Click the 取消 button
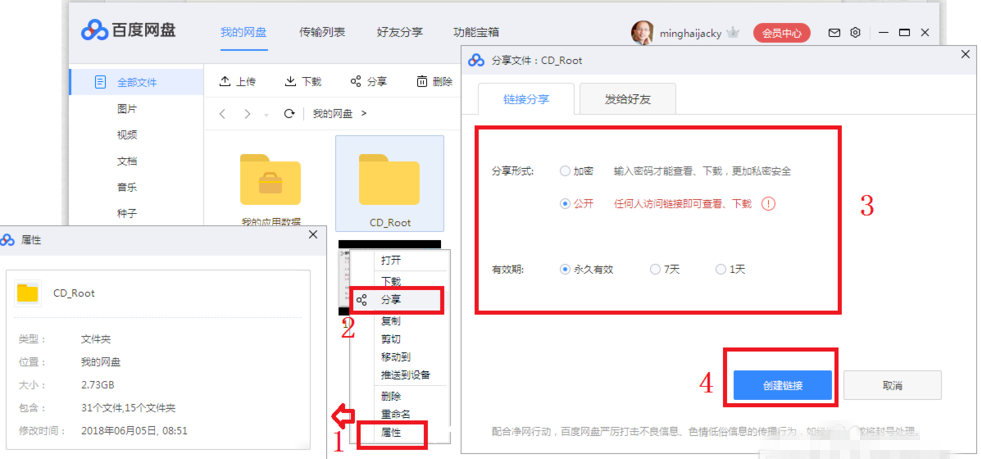 [892, 385]
